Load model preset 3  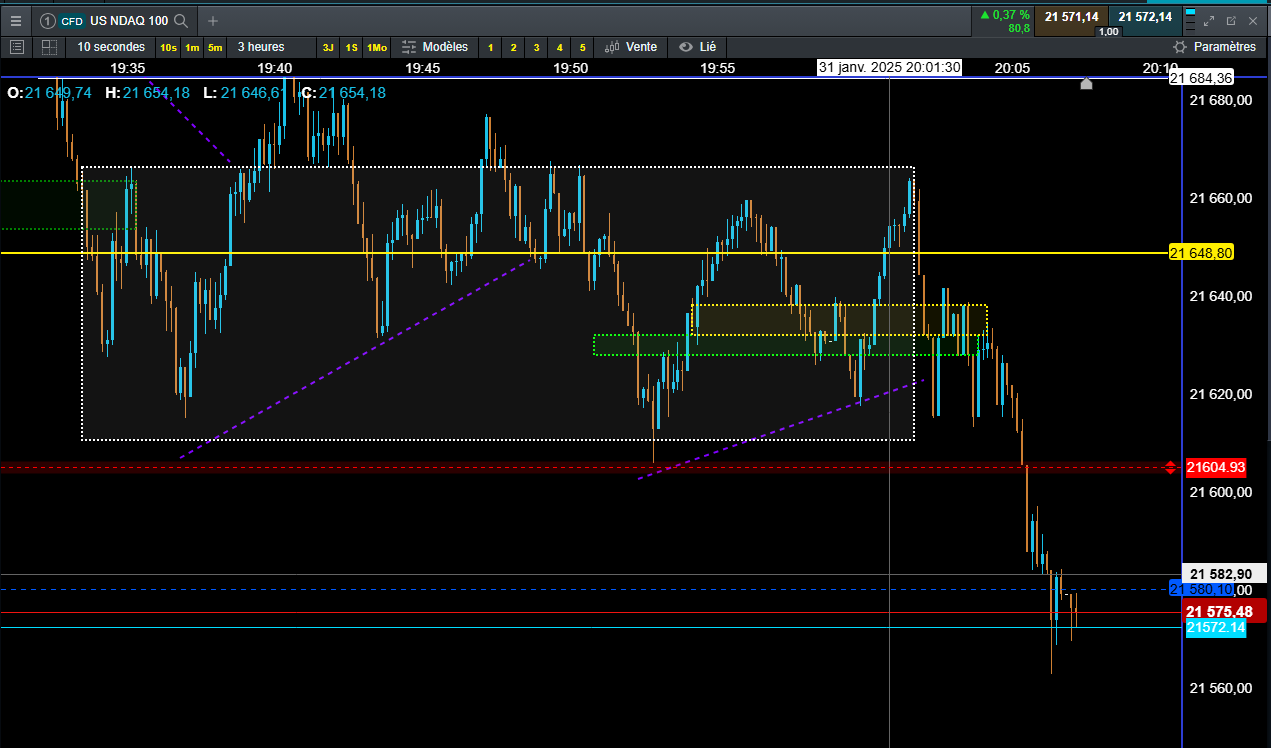pyautogui.click(x=536, y=47)
